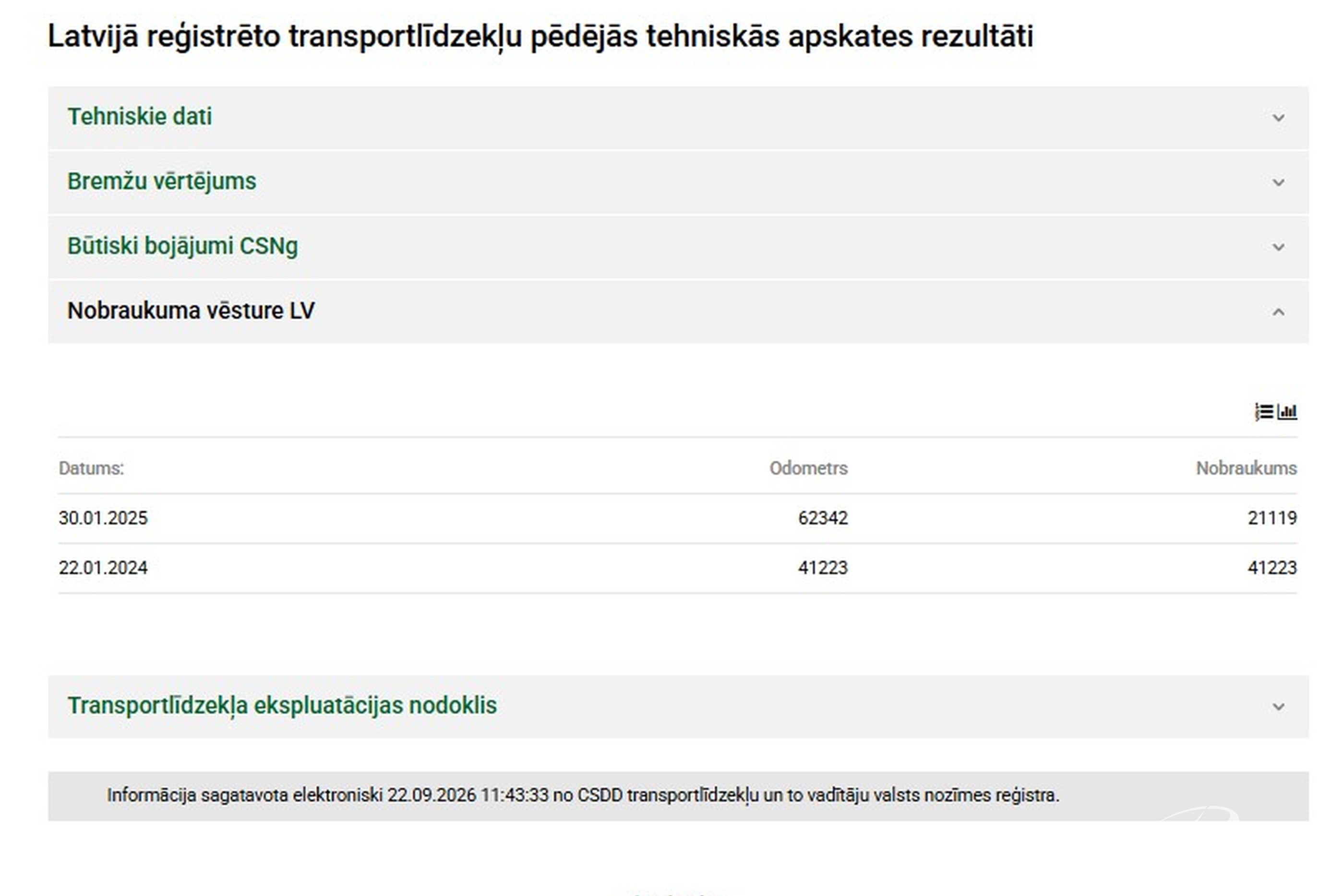Click odometer value 62342
1344x896 pixels.
point(823,518)
